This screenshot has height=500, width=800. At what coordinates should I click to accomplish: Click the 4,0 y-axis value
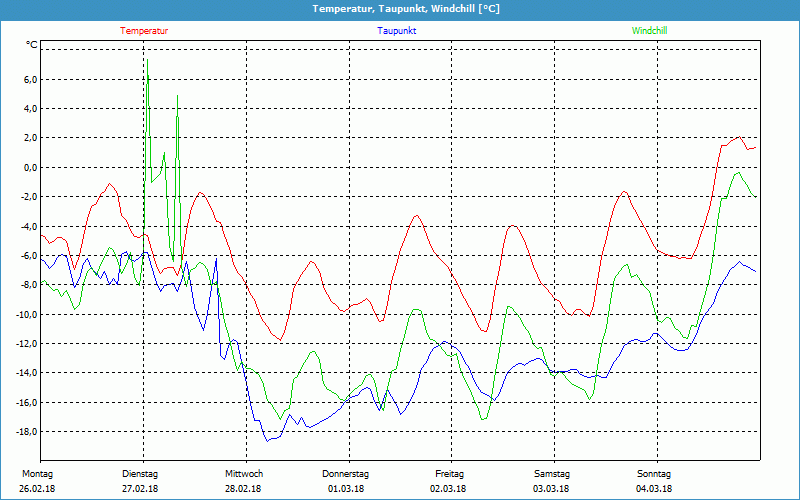point(30,109)
